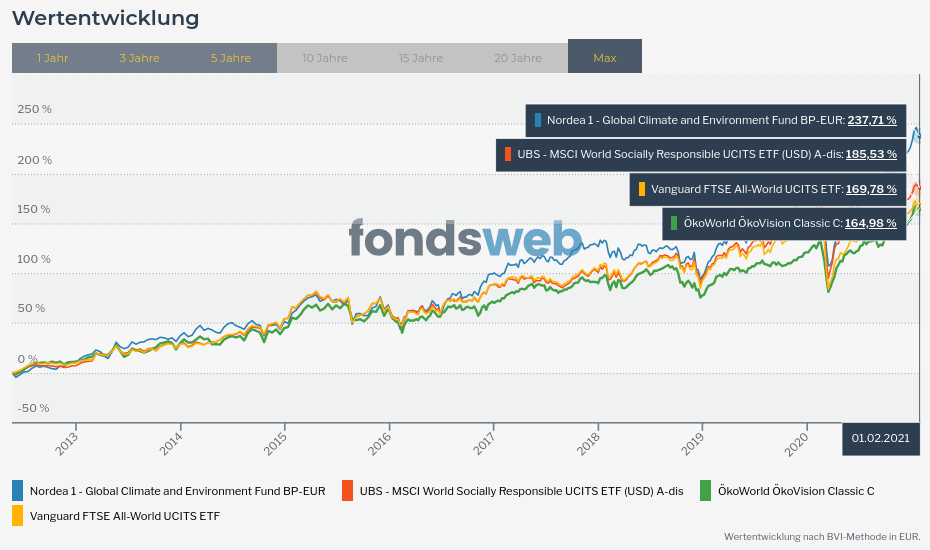
Task: Switch to the 3 Jahre tab
Action: pyautogui.click(x=139, y=58)
